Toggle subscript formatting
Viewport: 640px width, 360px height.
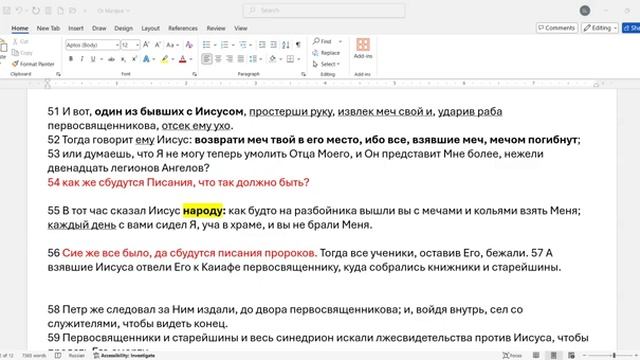[123, 59]
